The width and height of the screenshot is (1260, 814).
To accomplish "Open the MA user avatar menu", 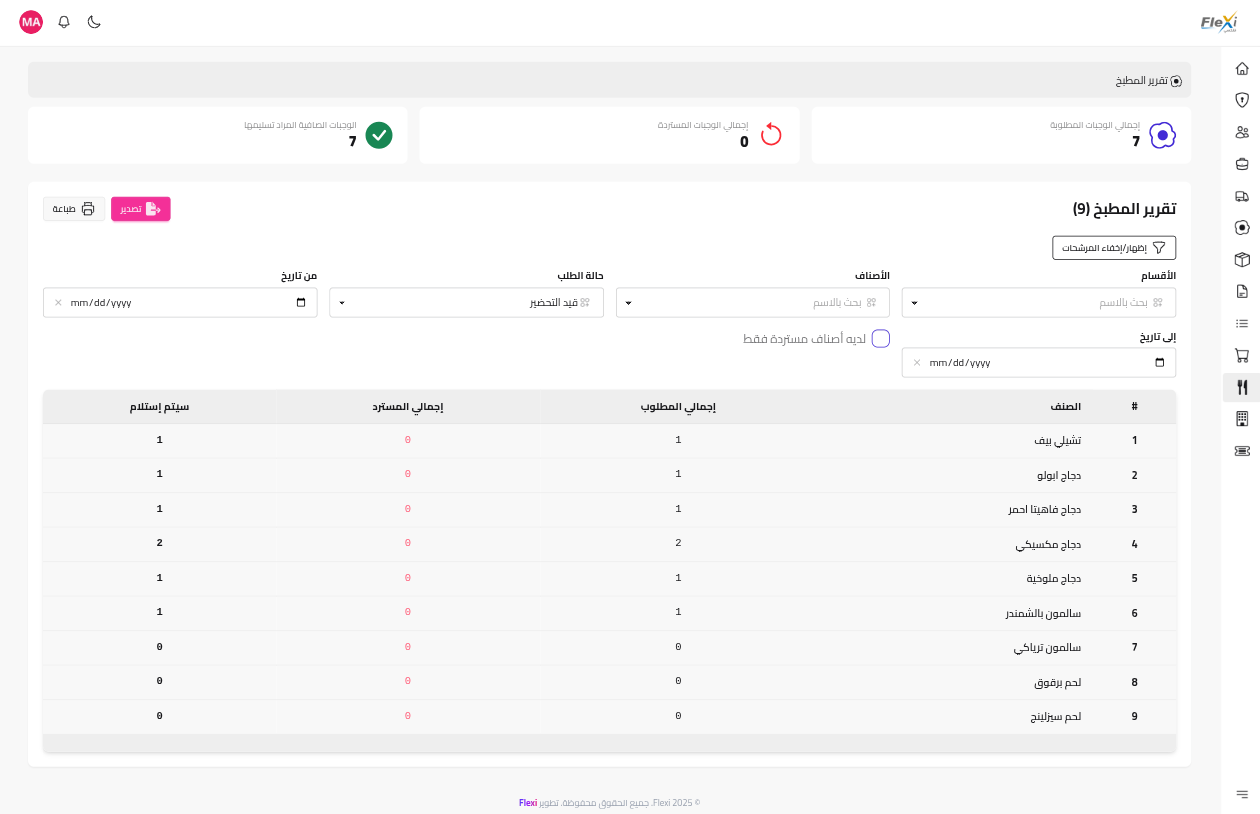I will (x=31, y=22).
